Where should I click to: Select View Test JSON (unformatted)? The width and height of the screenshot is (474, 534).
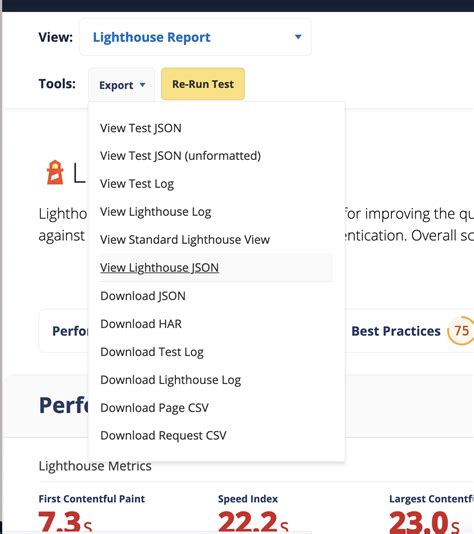point(180,156)
